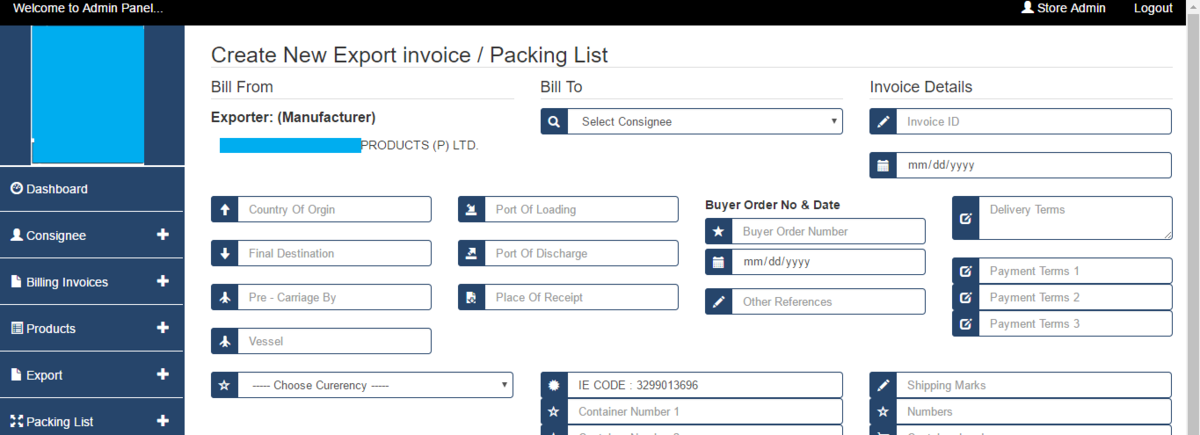The width and height of the screenshot is (1200, 435).
Task: Focus the Pre - Carriage By field
Action: click(x=334, y=298)
